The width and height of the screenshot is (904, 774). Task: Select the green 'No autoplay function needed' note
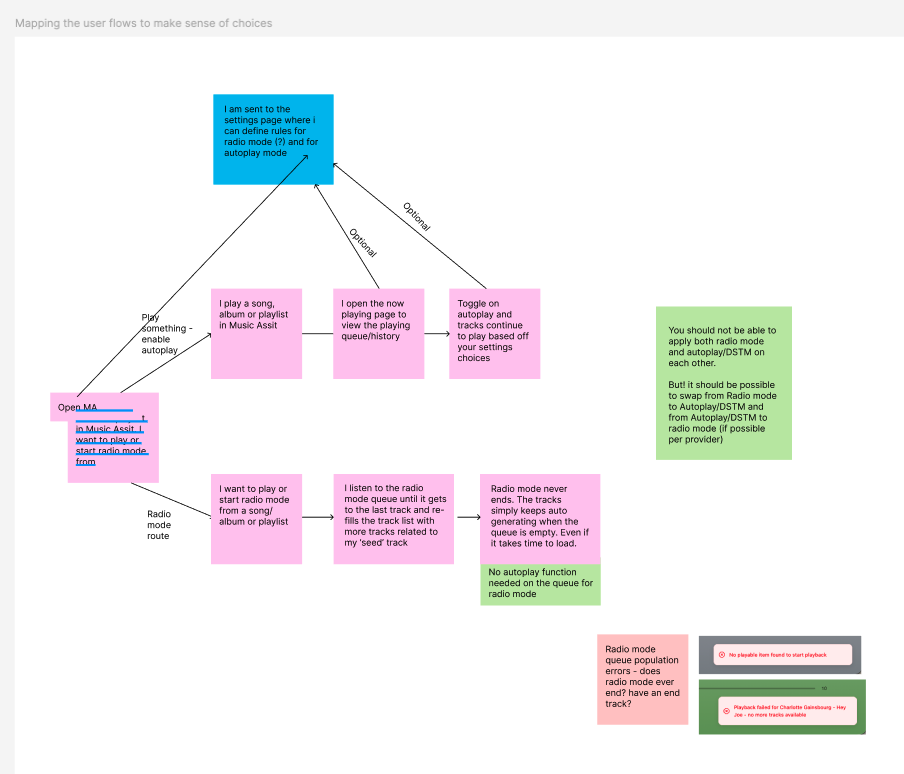click(x=540, y=583)
